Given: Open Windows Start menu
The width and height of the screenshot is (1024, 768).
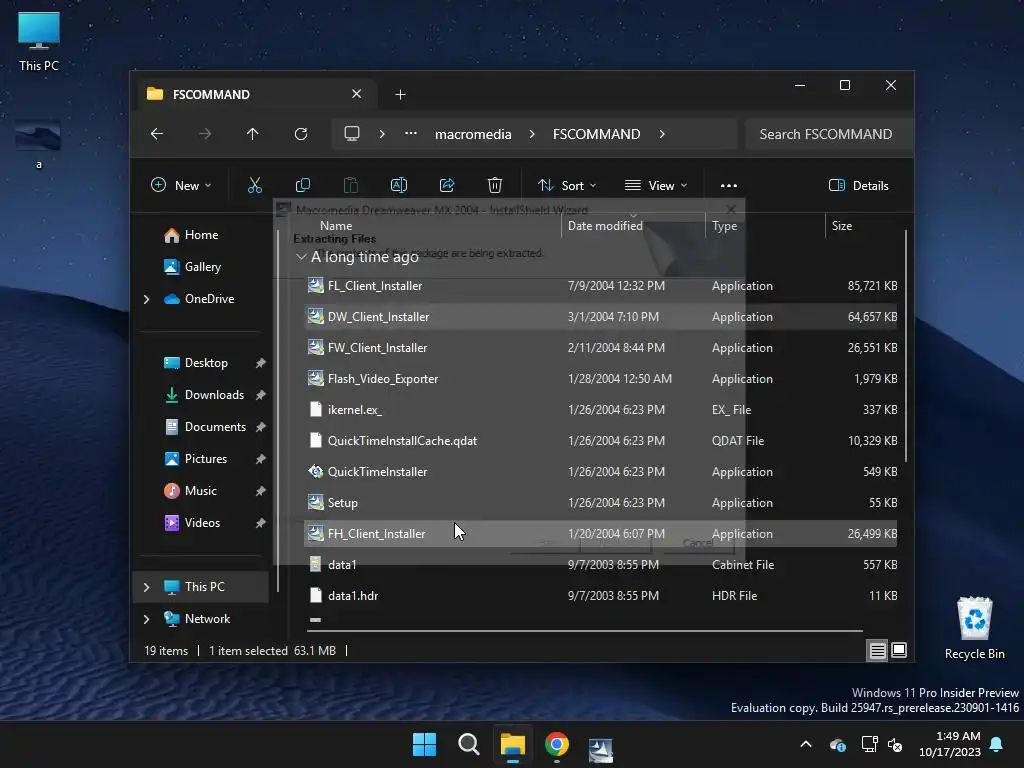Looking at the screenshot, I should [424, 744].
